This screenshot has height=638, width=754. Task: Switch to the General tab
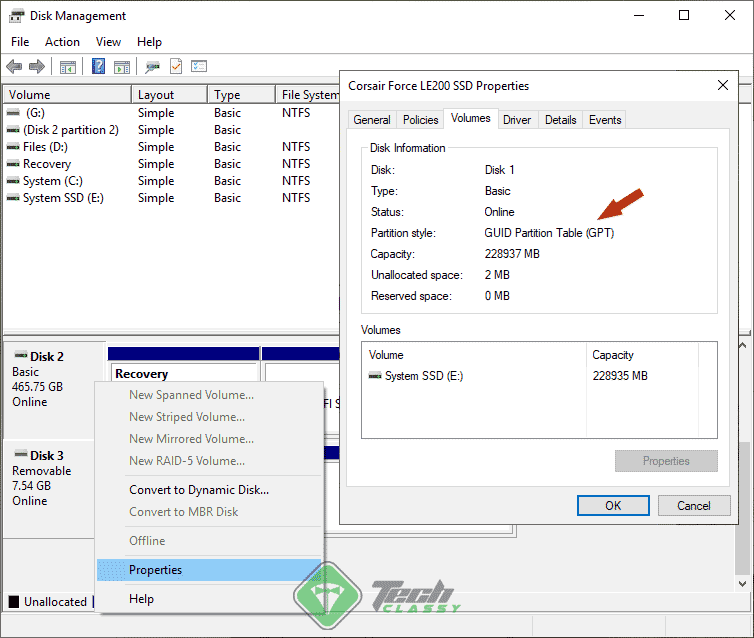372,120
